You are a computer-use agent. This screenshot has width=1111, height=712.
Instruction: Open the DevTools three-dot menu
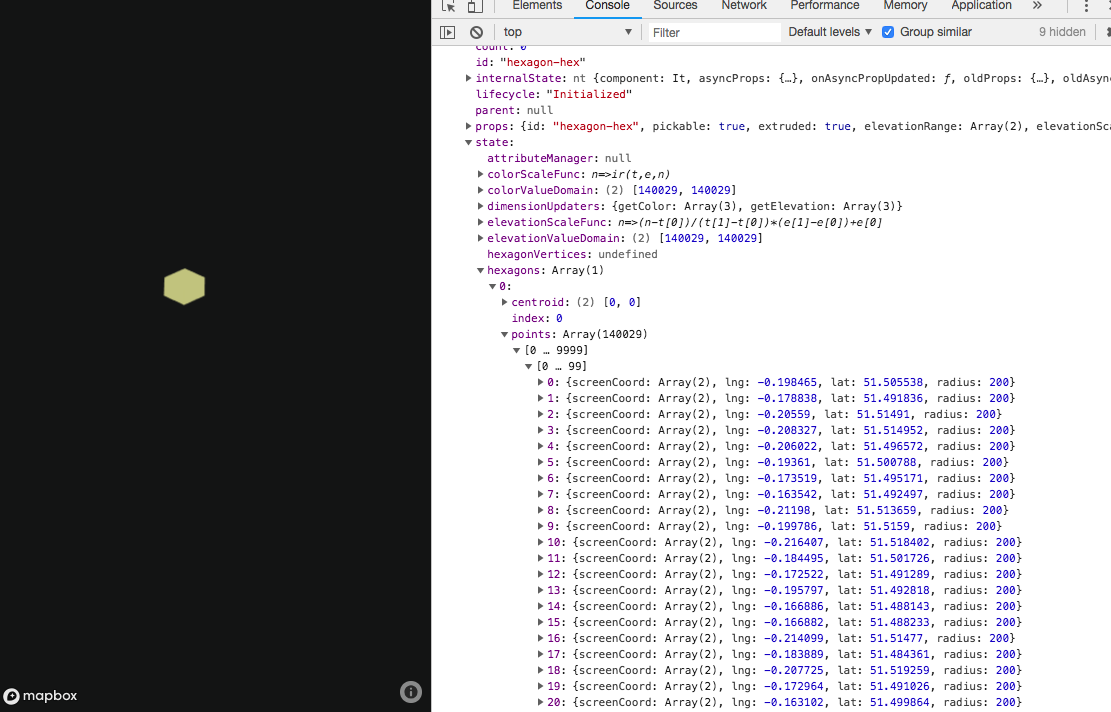pos(1086,6)
